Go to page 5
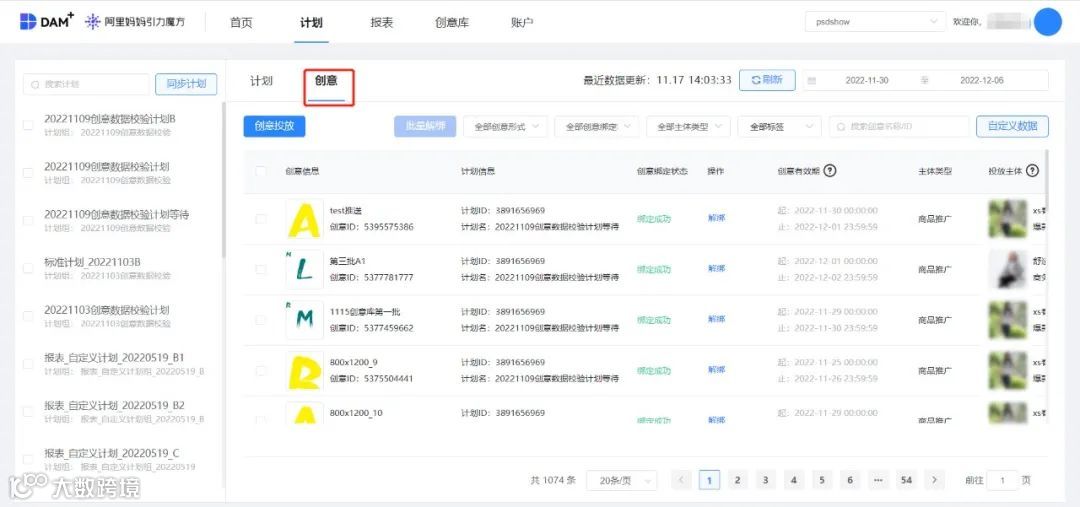 (x=822, y=480)
